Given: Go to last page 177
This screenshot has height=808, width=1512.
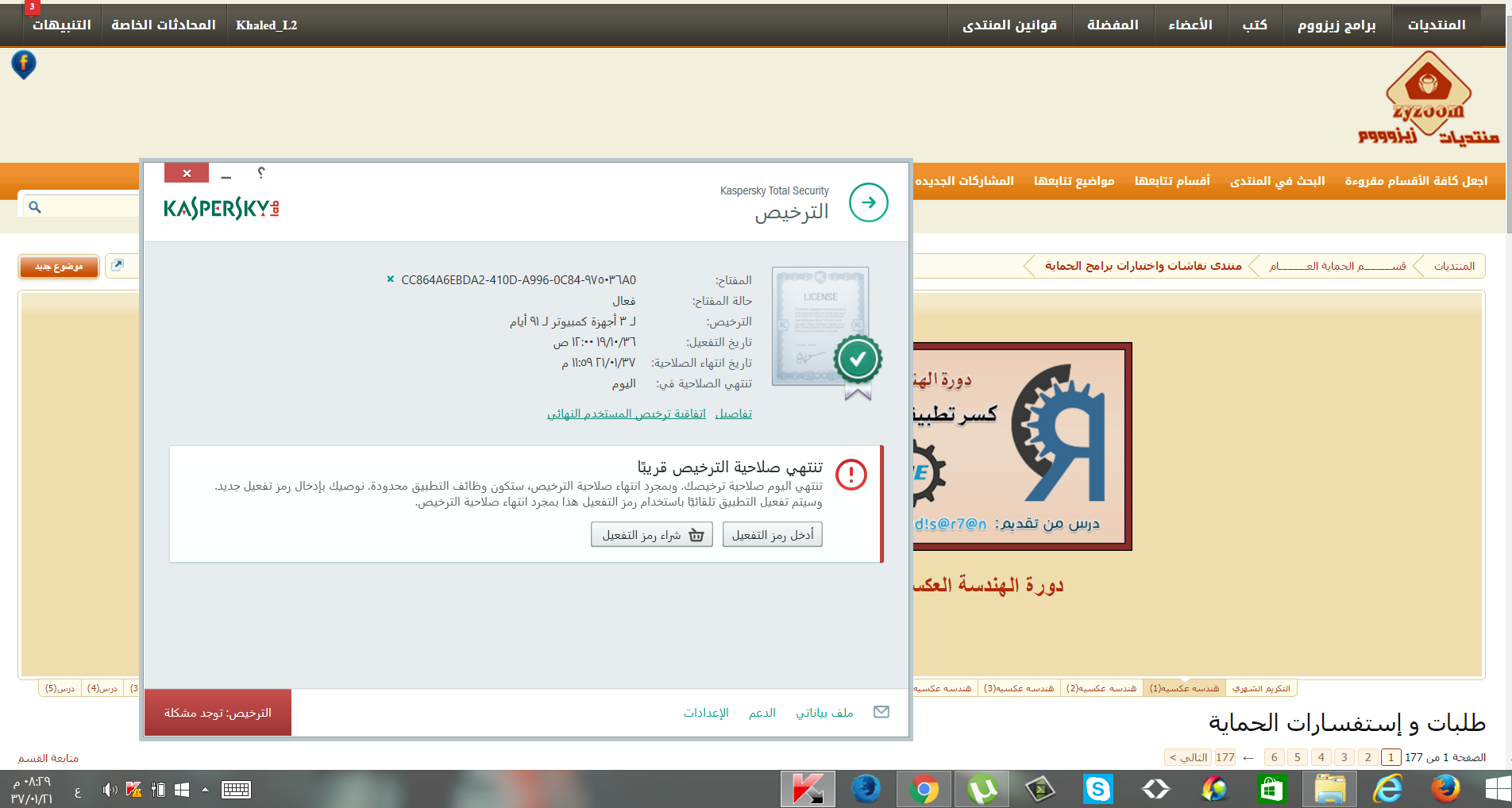Looking at the screenshot, I should click(1225, 757).
